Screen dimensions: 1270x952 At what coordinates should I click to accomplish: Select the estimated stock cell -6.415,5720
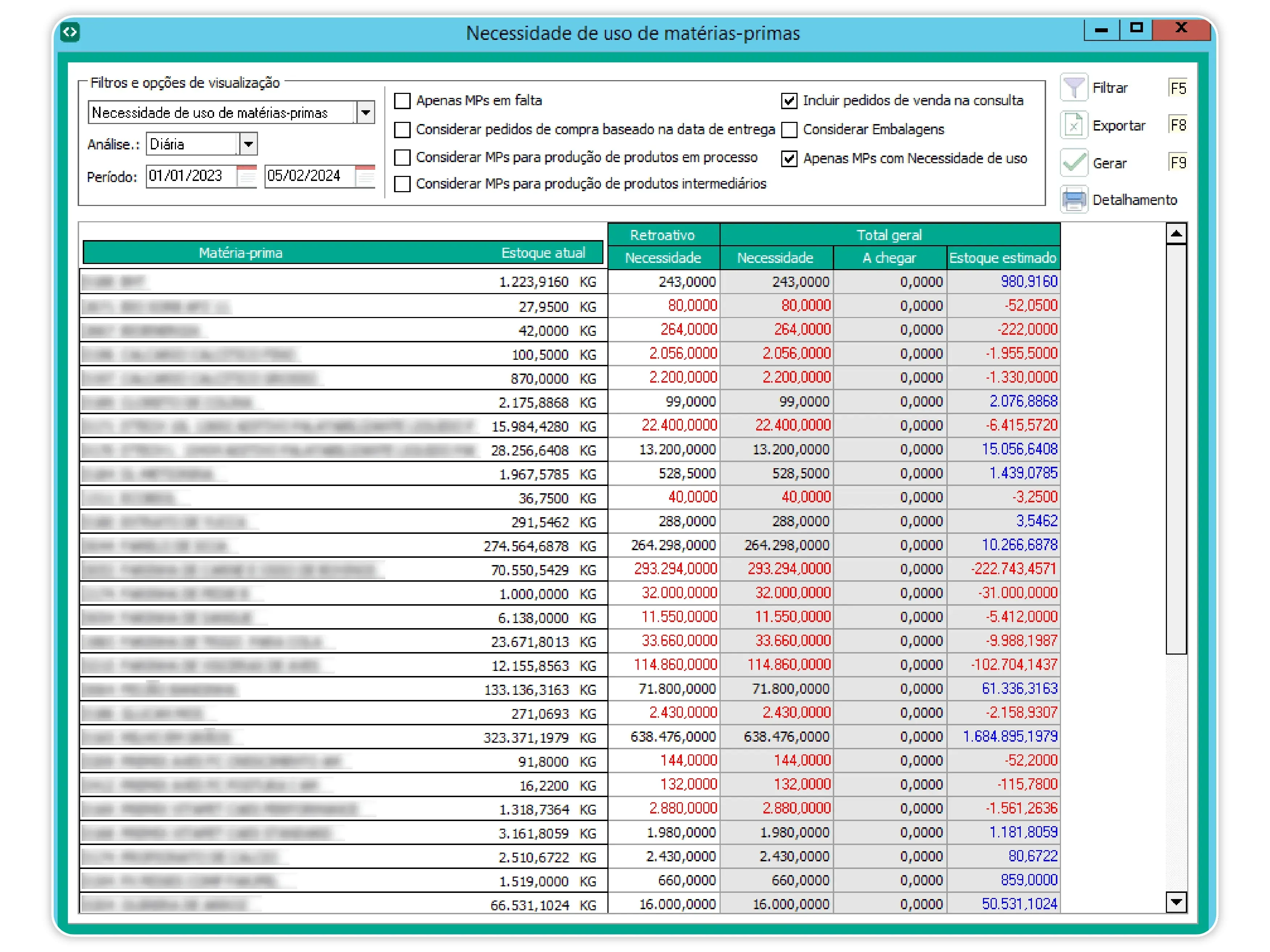tap(1003, 425)
